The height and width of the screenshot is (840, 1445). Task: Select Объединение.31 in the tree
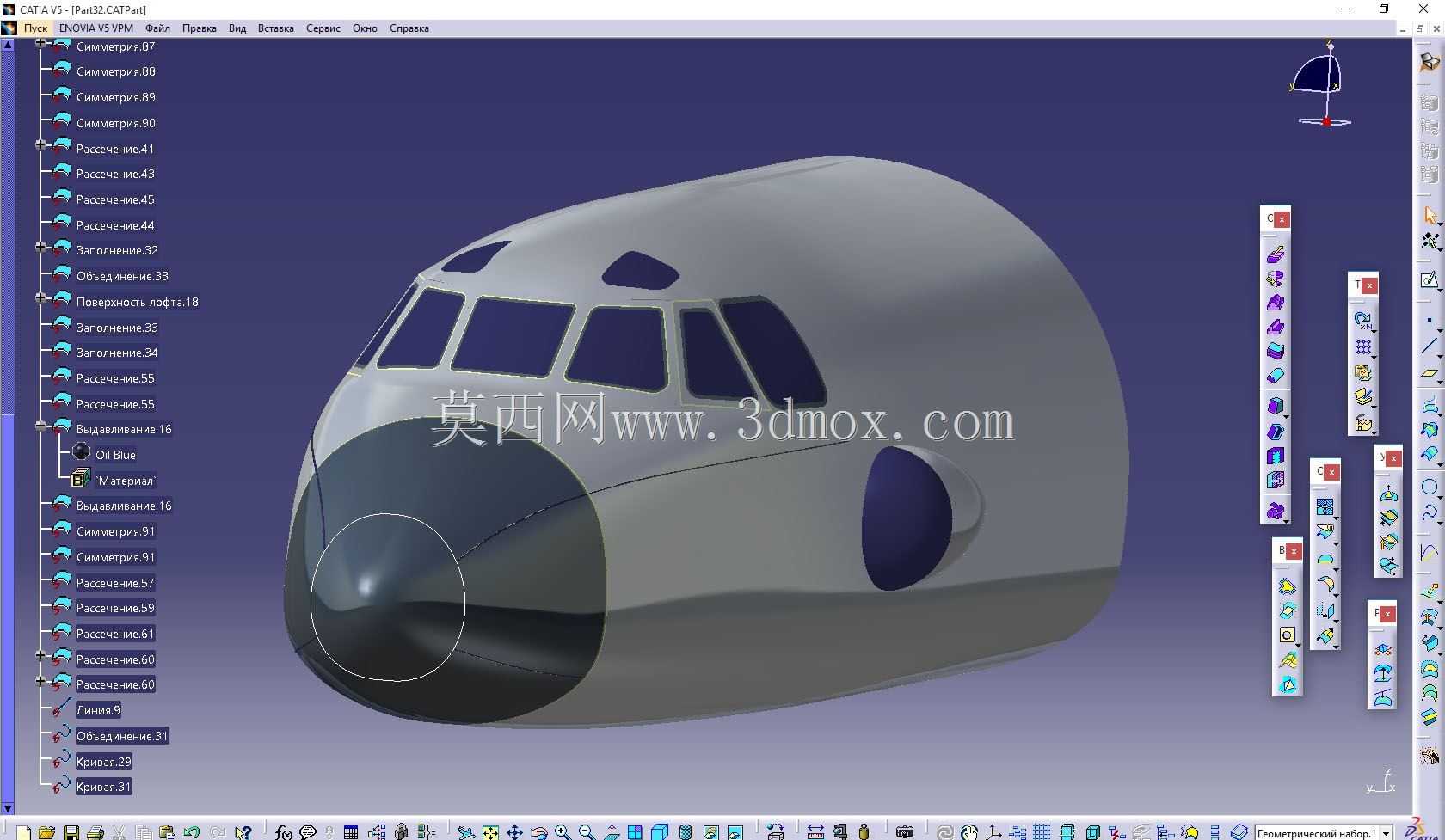click(122, 736)
